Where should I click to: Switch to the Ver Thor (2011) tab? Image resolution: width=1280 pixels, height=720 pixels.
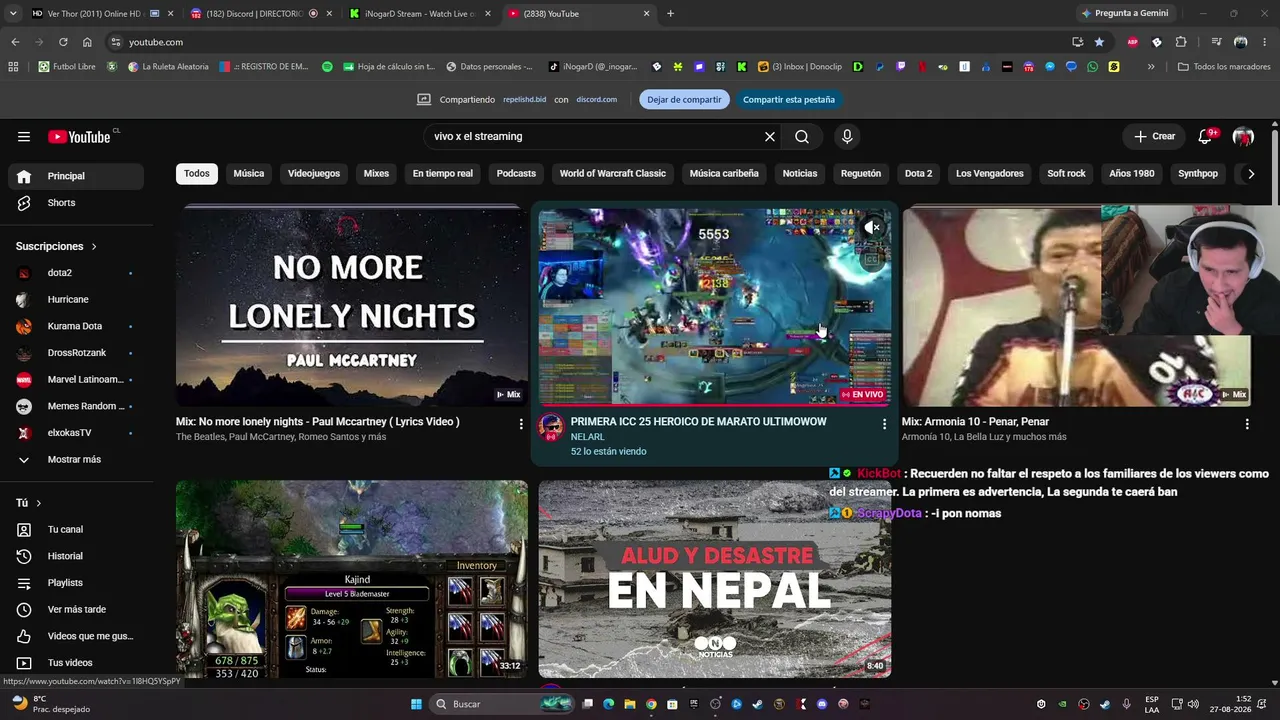[x=102, y=14]
